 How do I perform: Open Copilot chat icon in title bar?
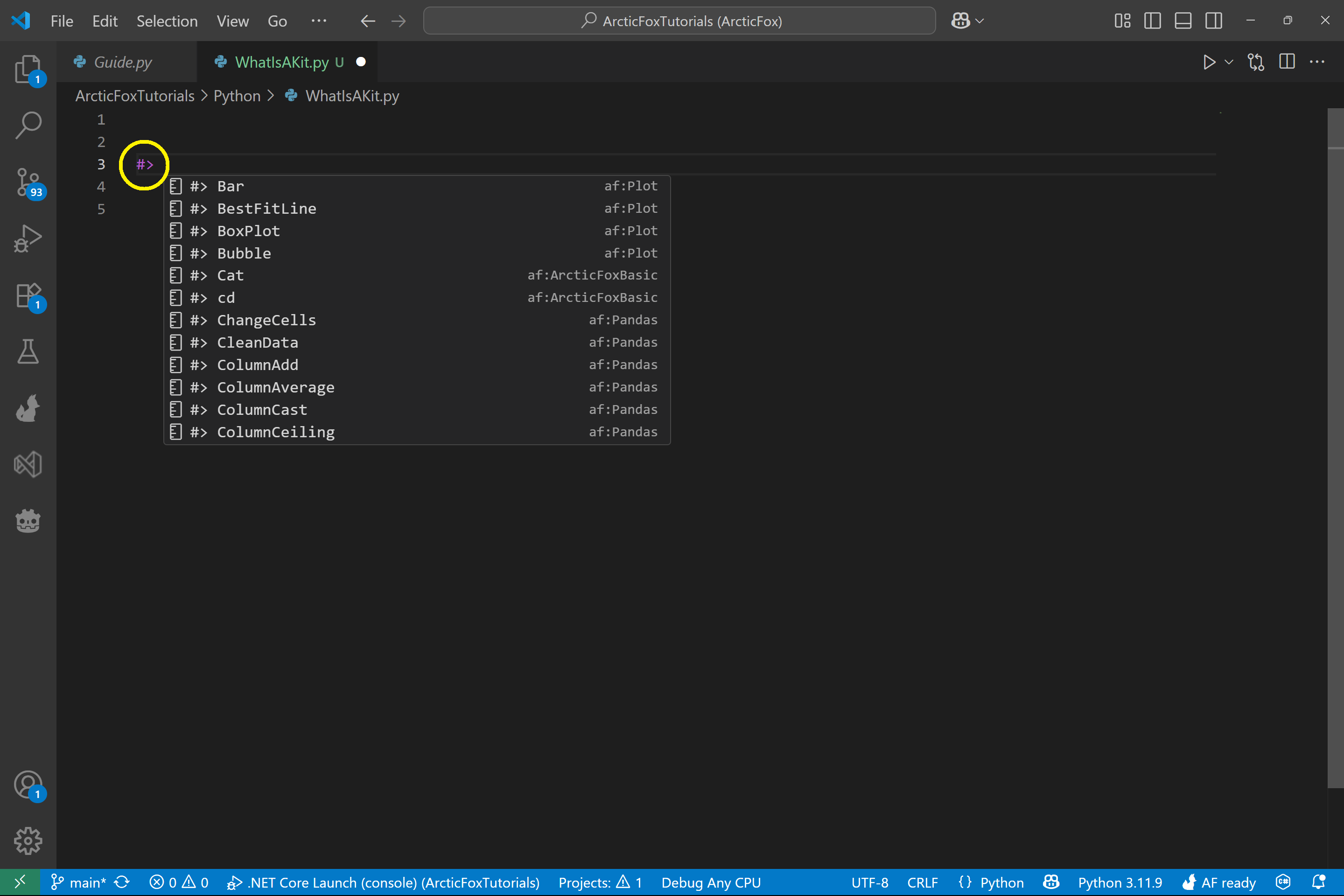point(960,21)
